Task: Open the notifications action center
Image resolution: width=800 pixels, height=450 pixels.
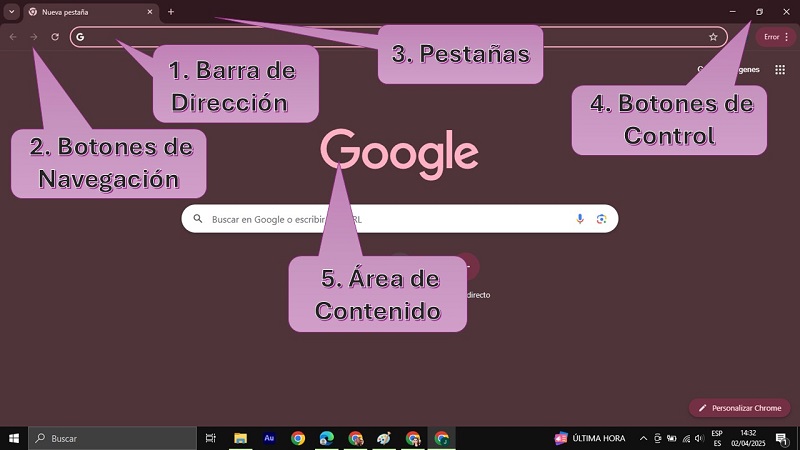Action: pos(782,438)
